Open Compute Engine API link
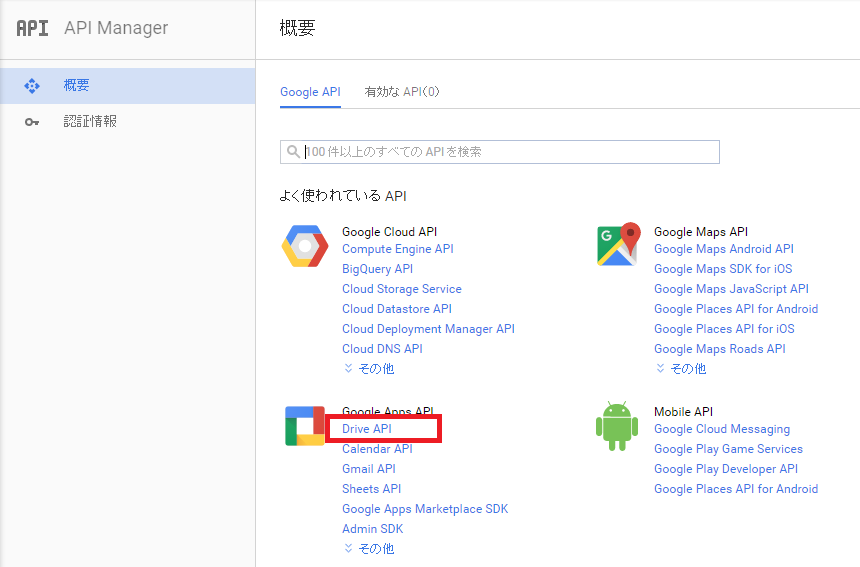This screenshot has width=860, height=567. [398, 249]
